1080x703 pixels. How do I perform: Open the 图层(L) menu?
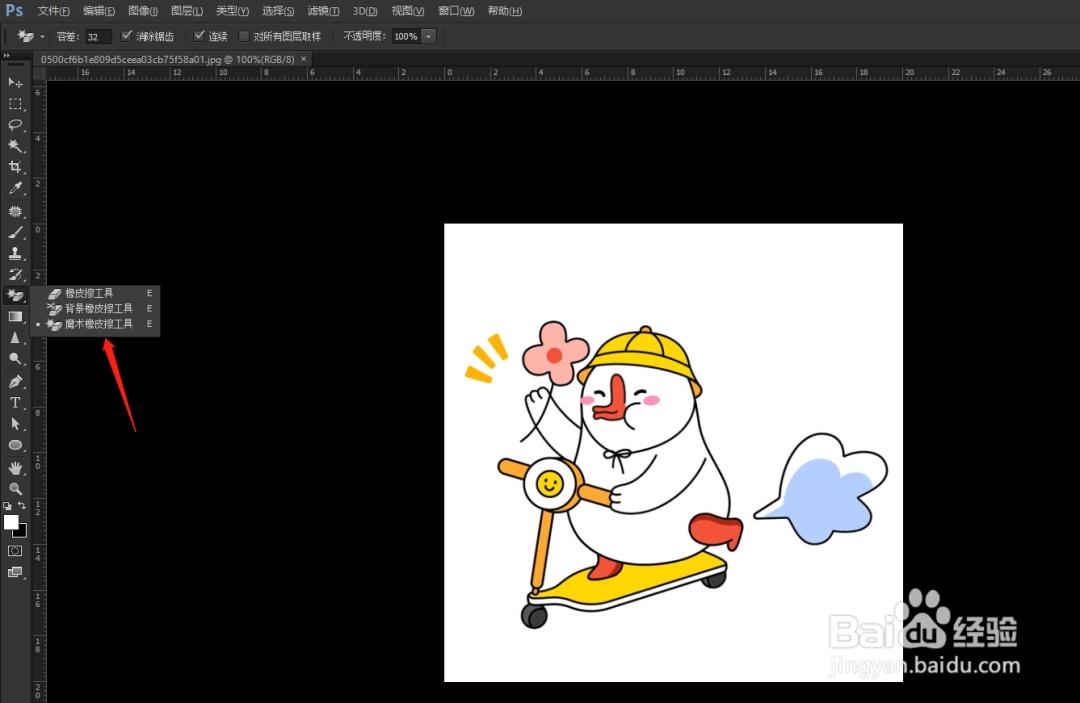pos(187,11)
